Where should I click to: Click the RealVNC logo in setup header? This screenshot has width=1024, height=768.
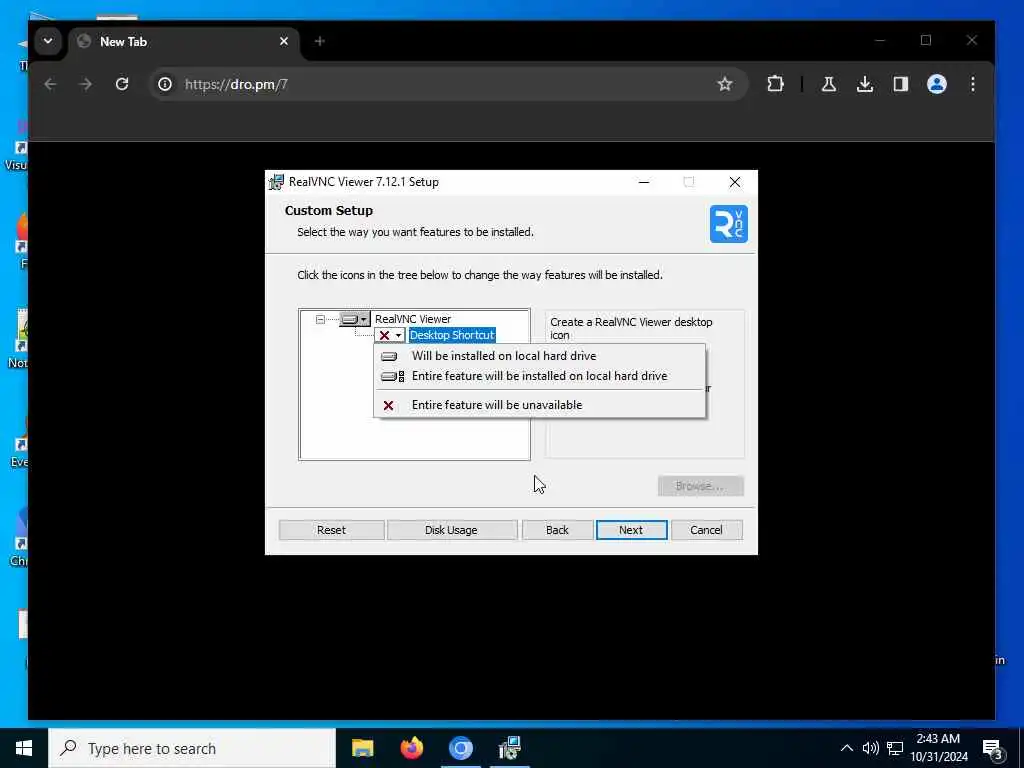coord(729,224)
